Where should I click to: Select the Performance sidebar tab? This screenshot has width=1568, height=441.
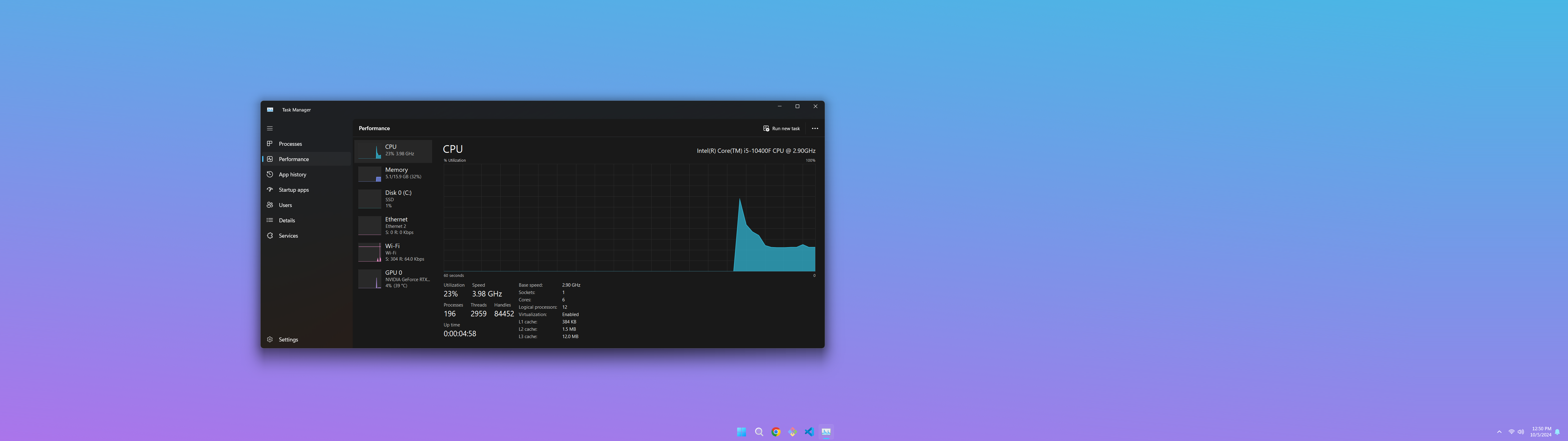[293, 159]
